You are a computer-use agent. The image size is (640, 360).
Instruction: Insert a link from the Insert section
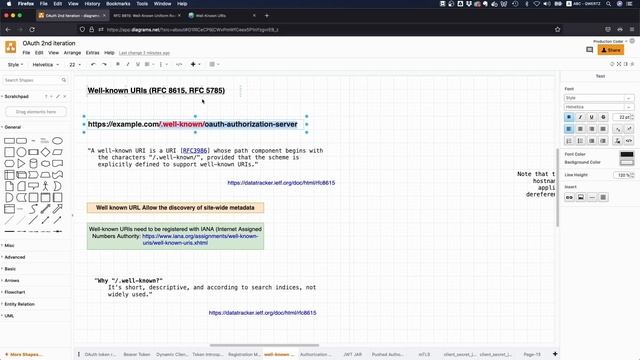tap(569, 197)
